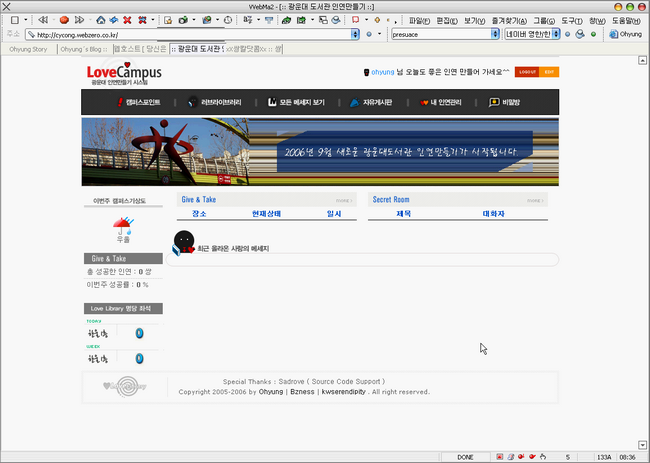Click the back navigation arrow in toolbar
This screenshot has width=650, height=463.
tap(42, 19)
